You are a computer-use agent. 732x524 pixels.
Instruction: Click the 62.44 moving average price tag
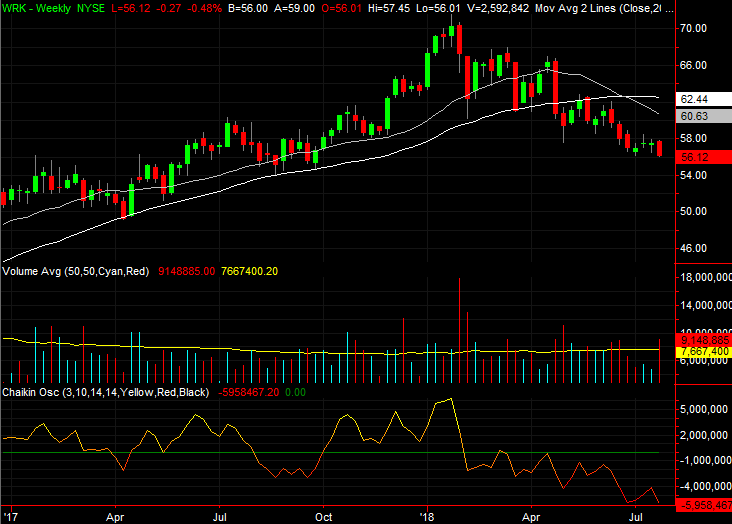704,99
